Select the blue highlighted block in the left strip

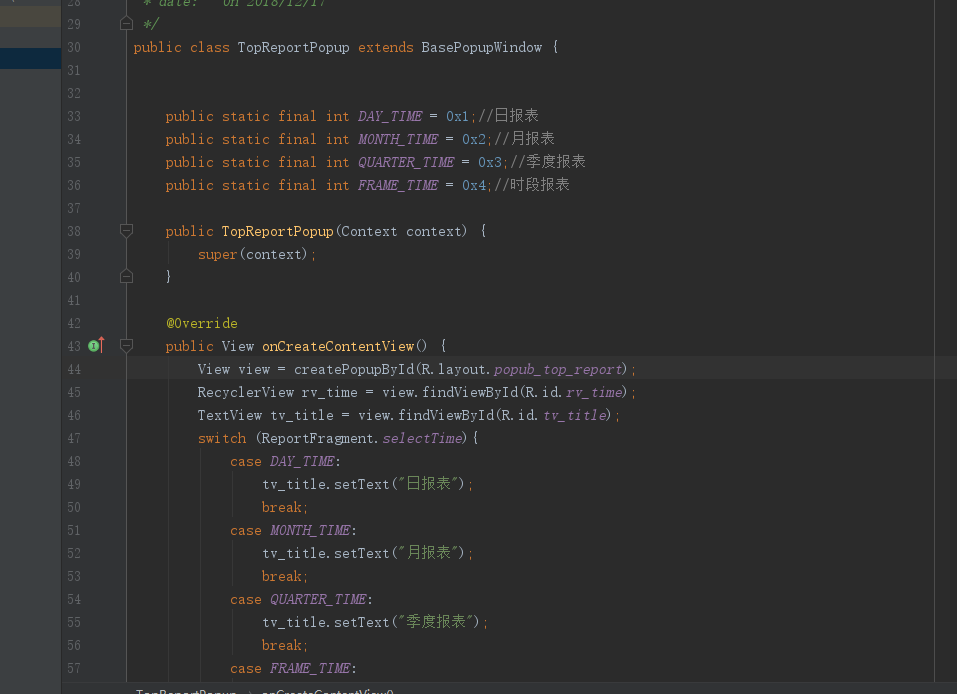30,58
